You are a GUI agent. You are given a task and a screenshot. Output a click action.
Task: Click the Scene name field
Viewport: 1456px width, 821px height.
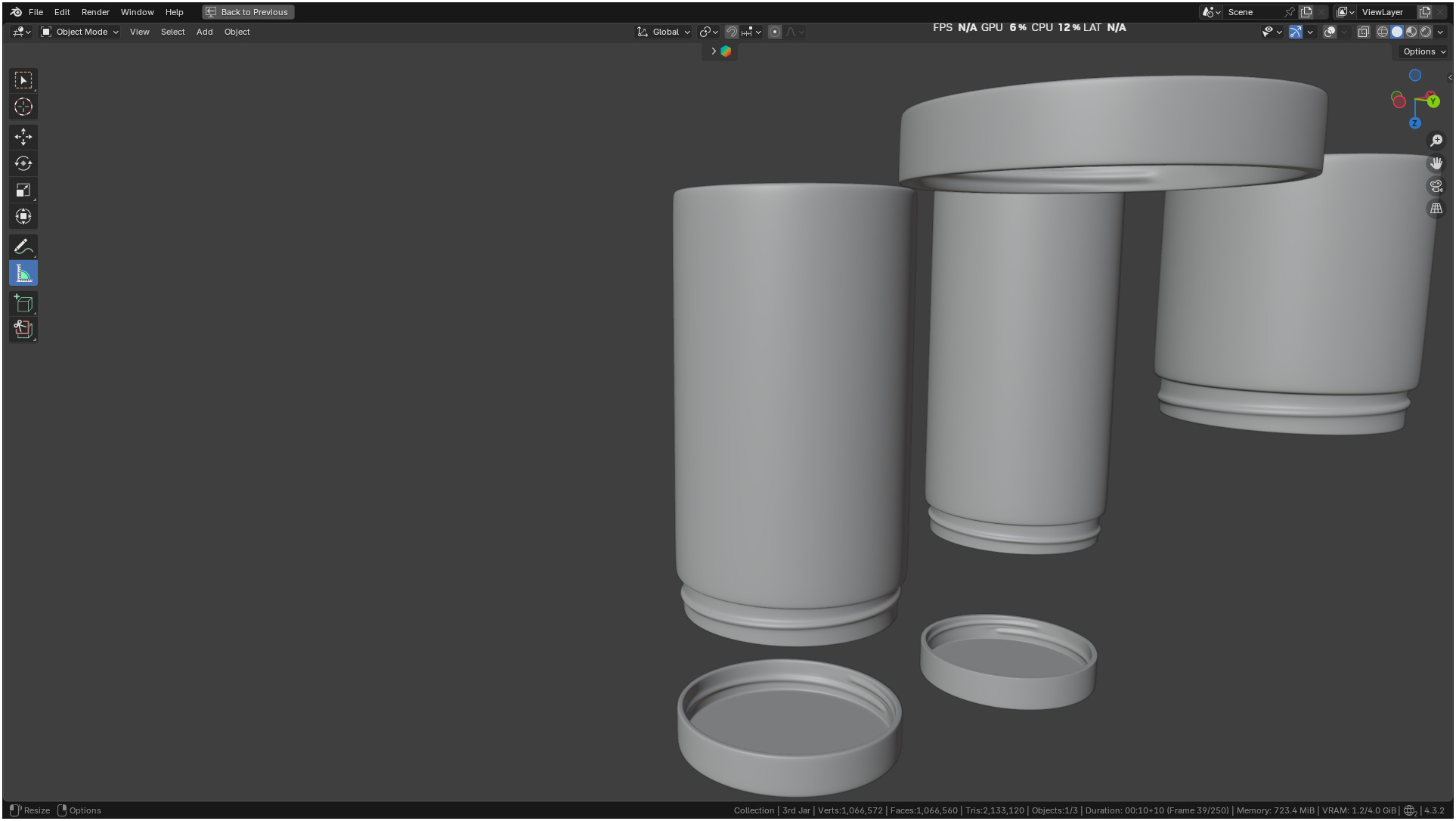1252,12
